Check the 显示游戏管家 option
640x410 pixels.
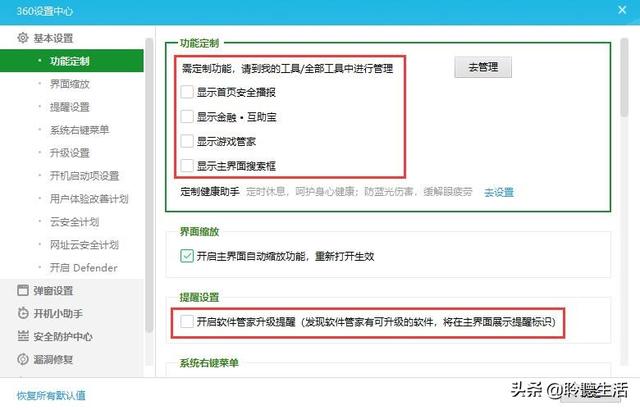187,141
